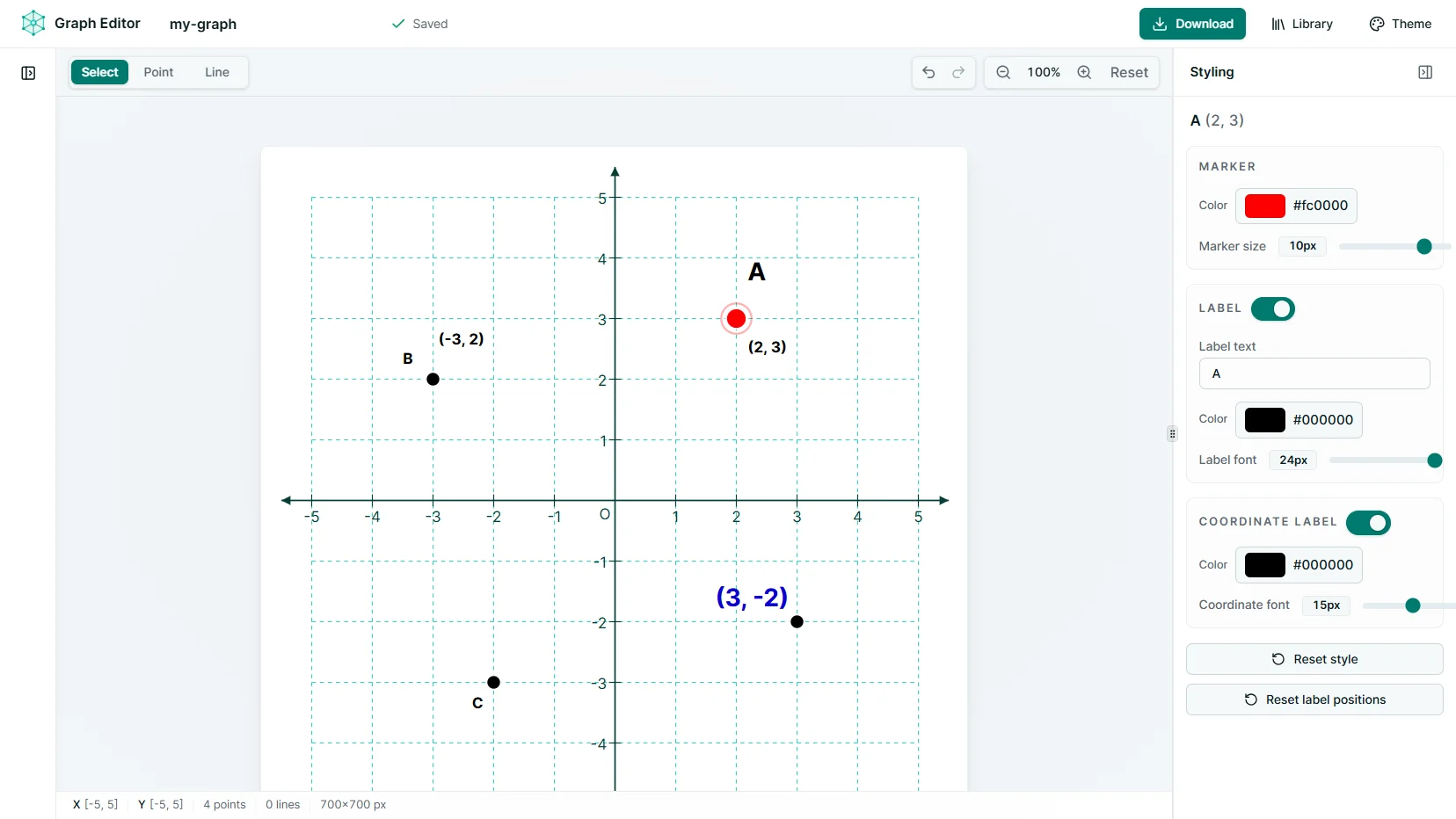This screenshot has height=819, width=1456.
Task: Toggle the left sidebar panel icon
Action: click(x=28, y=73)
